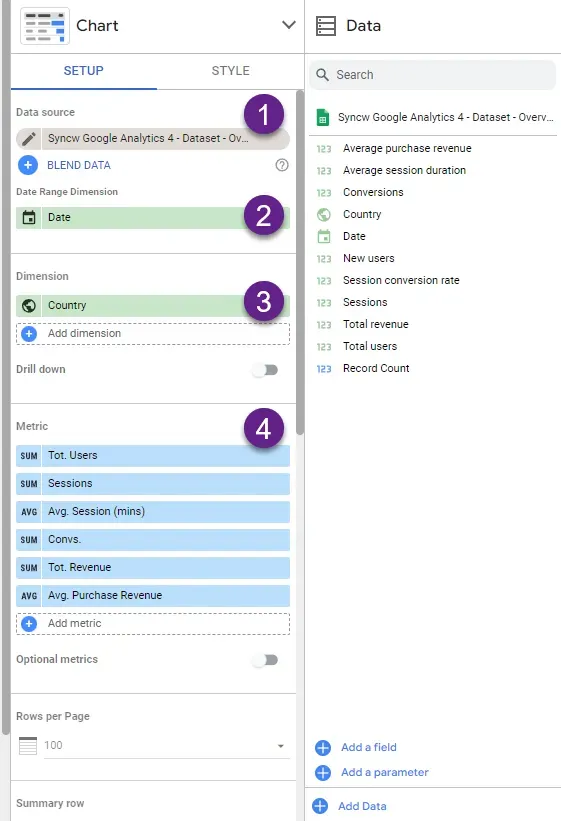Click the Search fields input box
This screenshot has height=821, width=561.
tap(433, 75)
